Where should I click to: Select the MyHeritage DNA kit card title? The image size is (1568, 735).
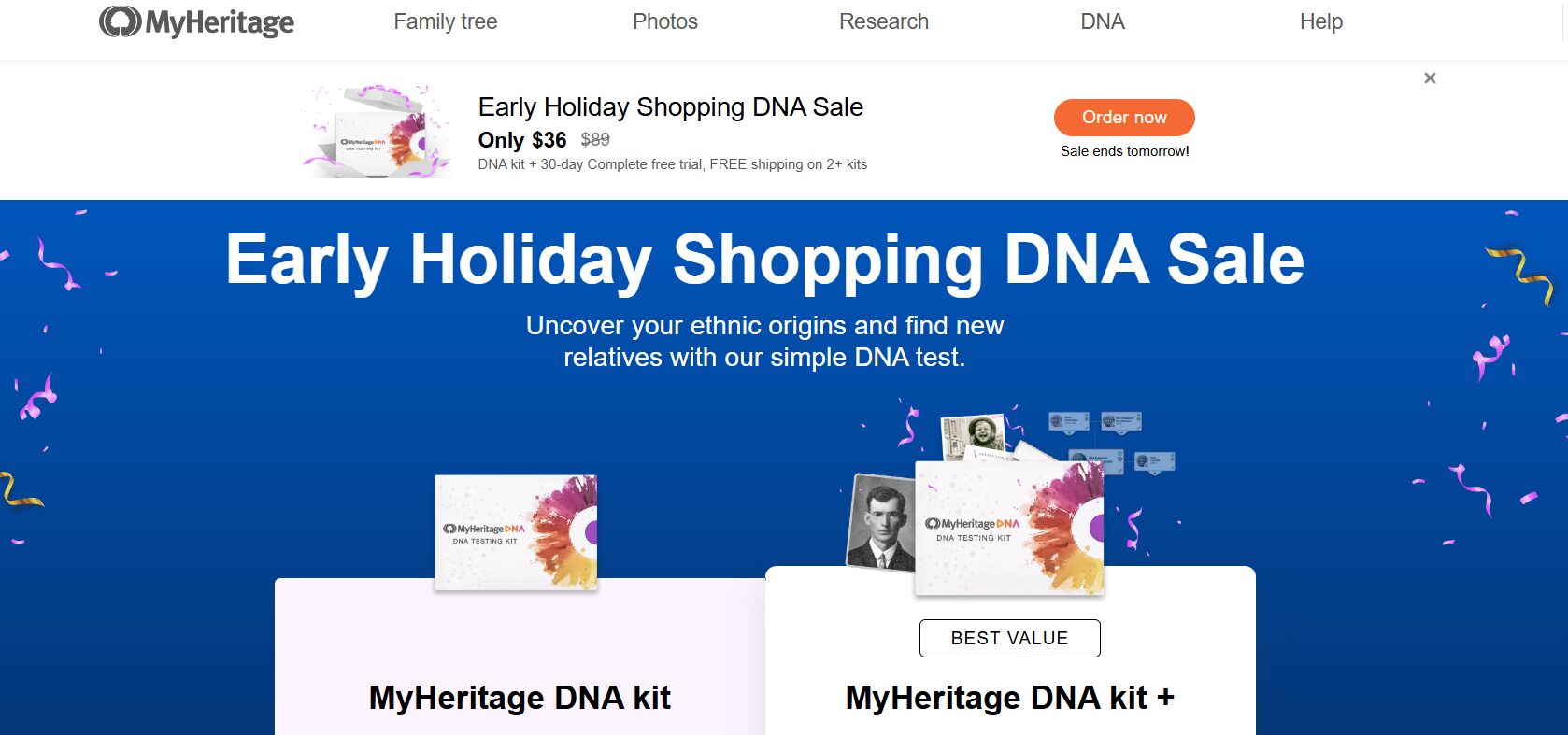tap(520, 698)
